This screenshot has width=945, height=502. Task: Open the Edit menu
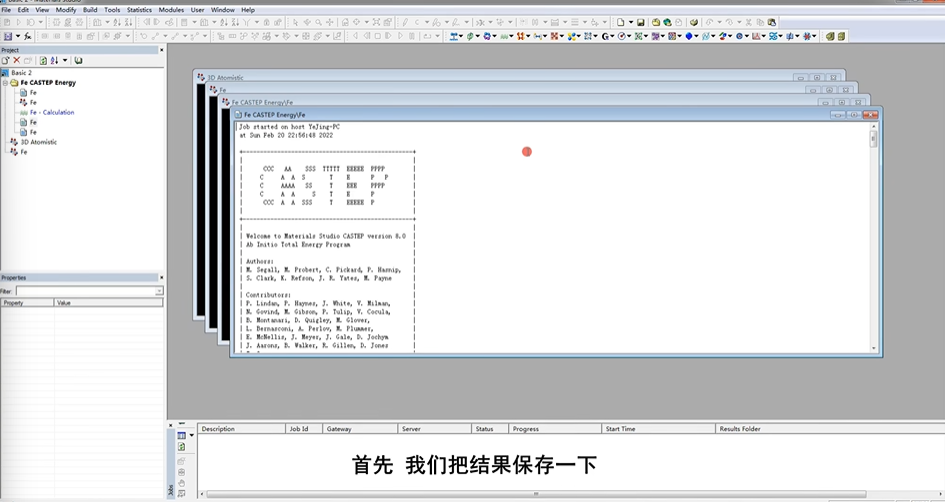point(23,10)
